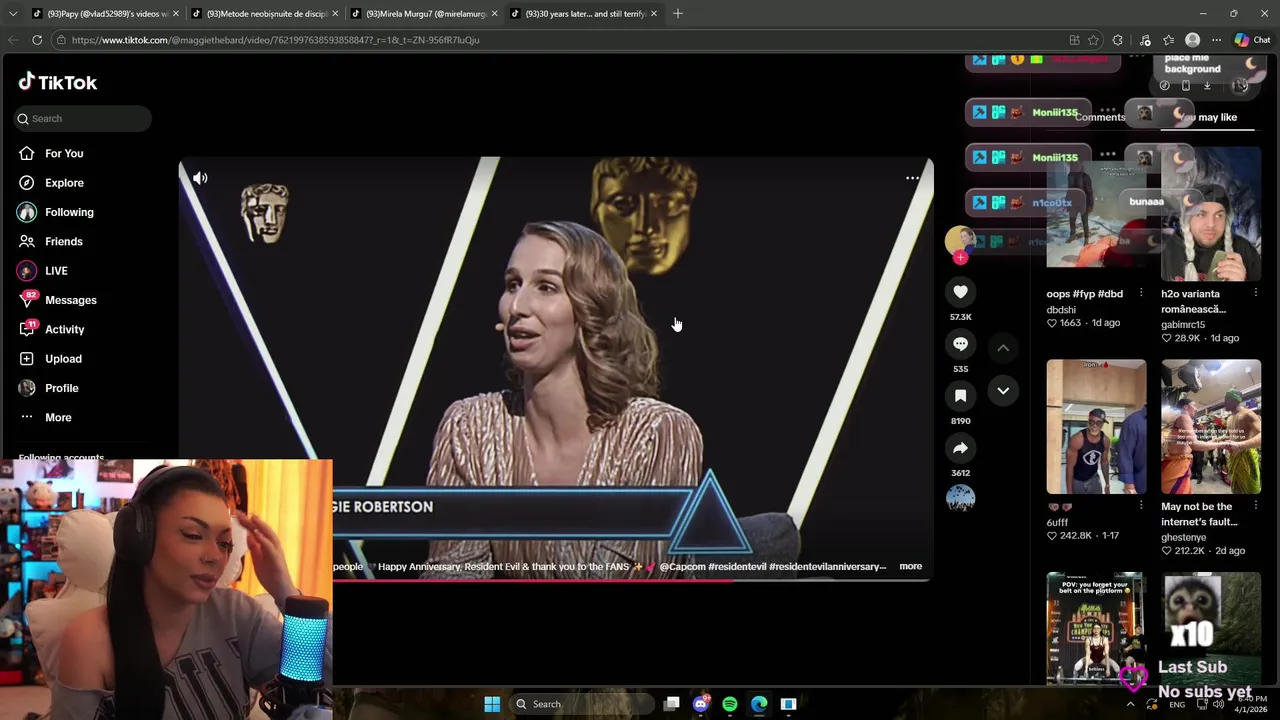This screenshot has width=1280, height=720.
Task: Open gabimrc15 author link
Action: 1183,324
